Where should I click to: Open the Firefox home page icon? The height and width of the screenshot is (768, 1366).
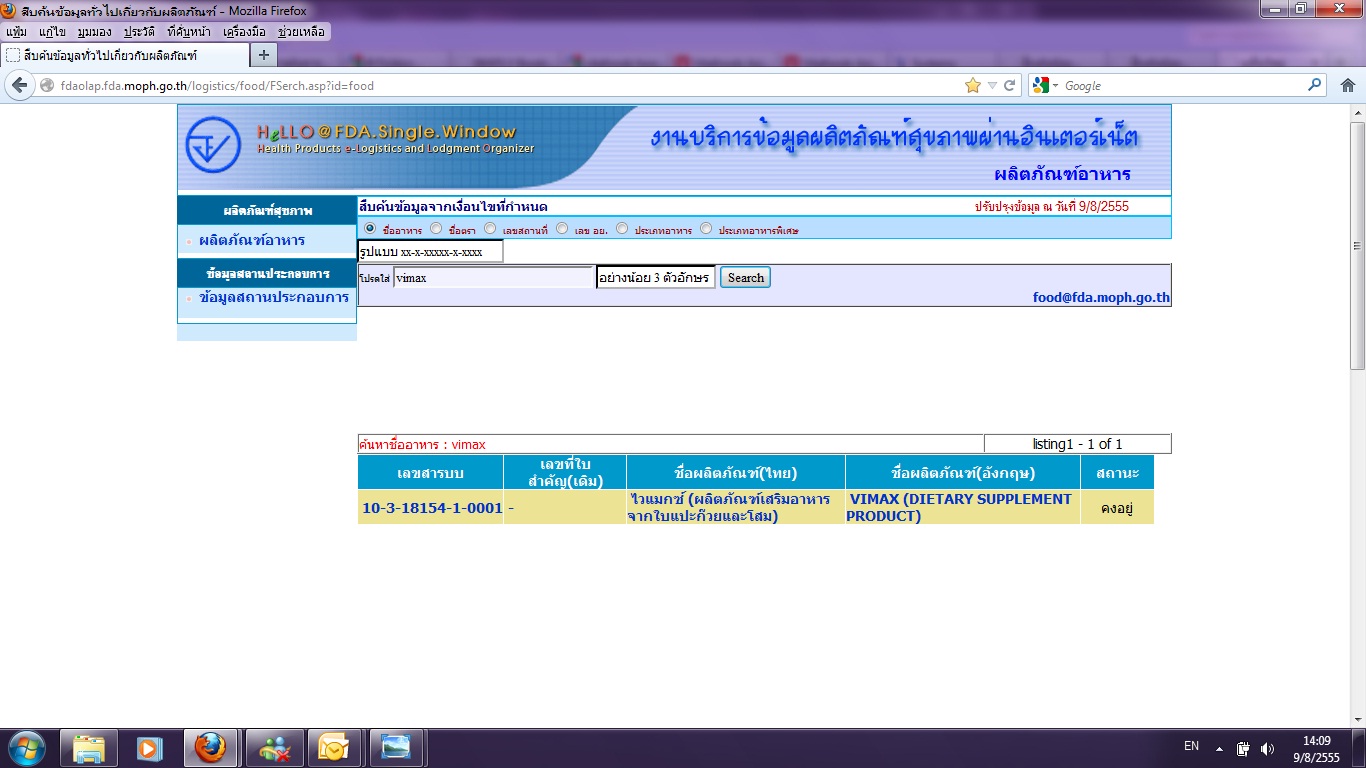[1347, 86]
